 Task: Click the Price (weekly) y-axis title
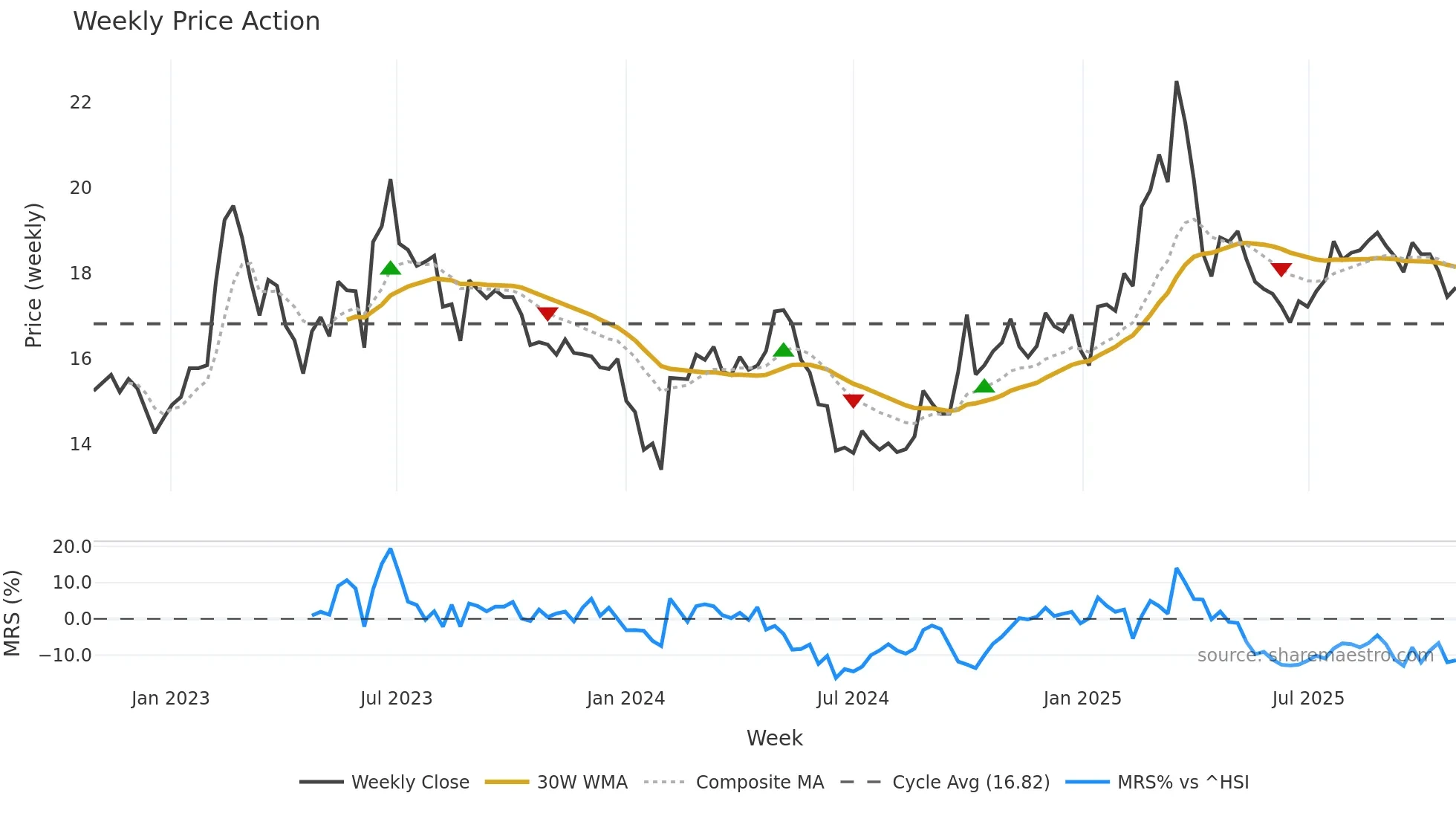pyautogui.click(x=34, y=275)
